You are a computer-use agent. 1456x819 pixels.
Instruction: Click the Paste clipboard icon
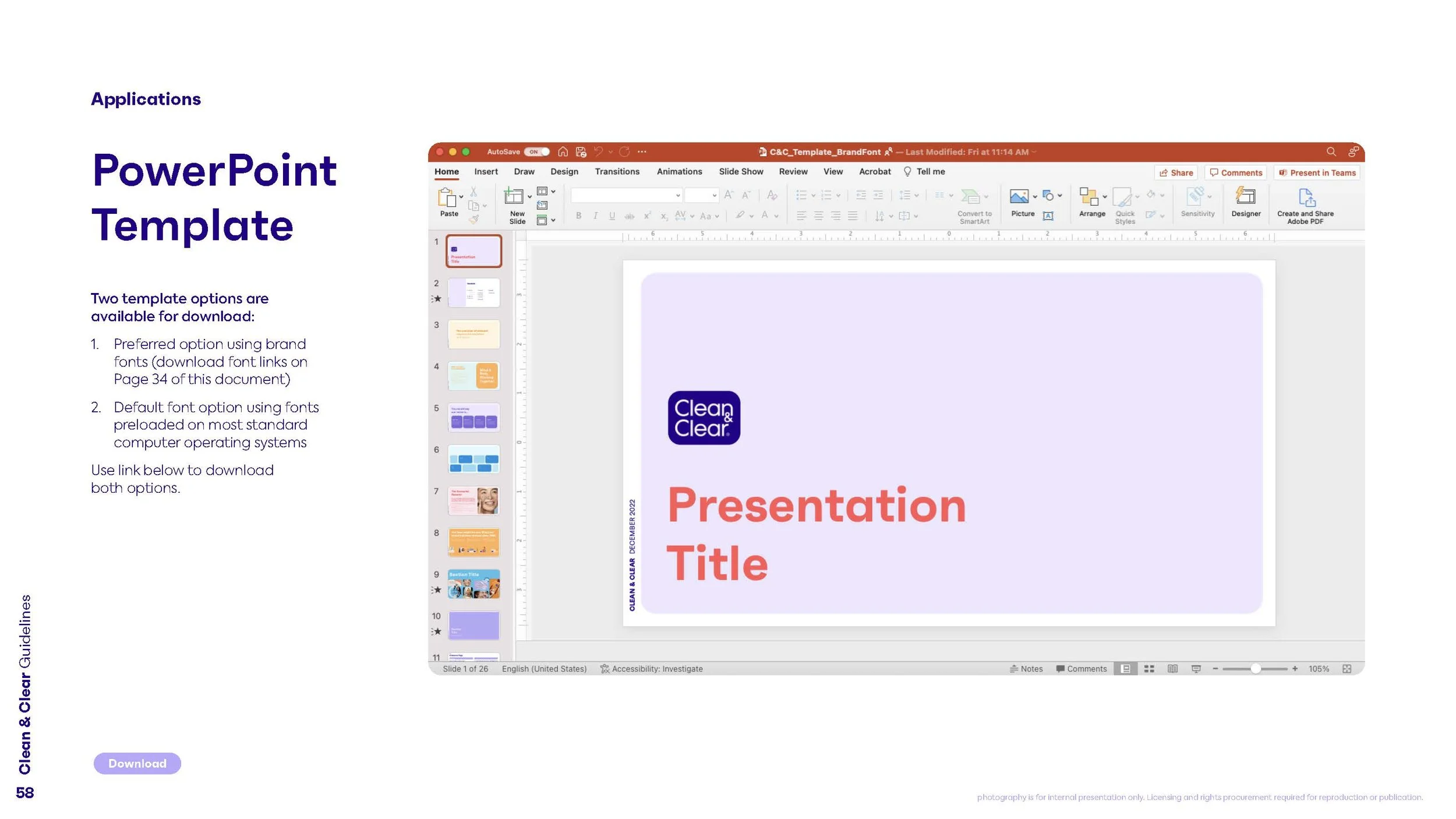point(447,197)
